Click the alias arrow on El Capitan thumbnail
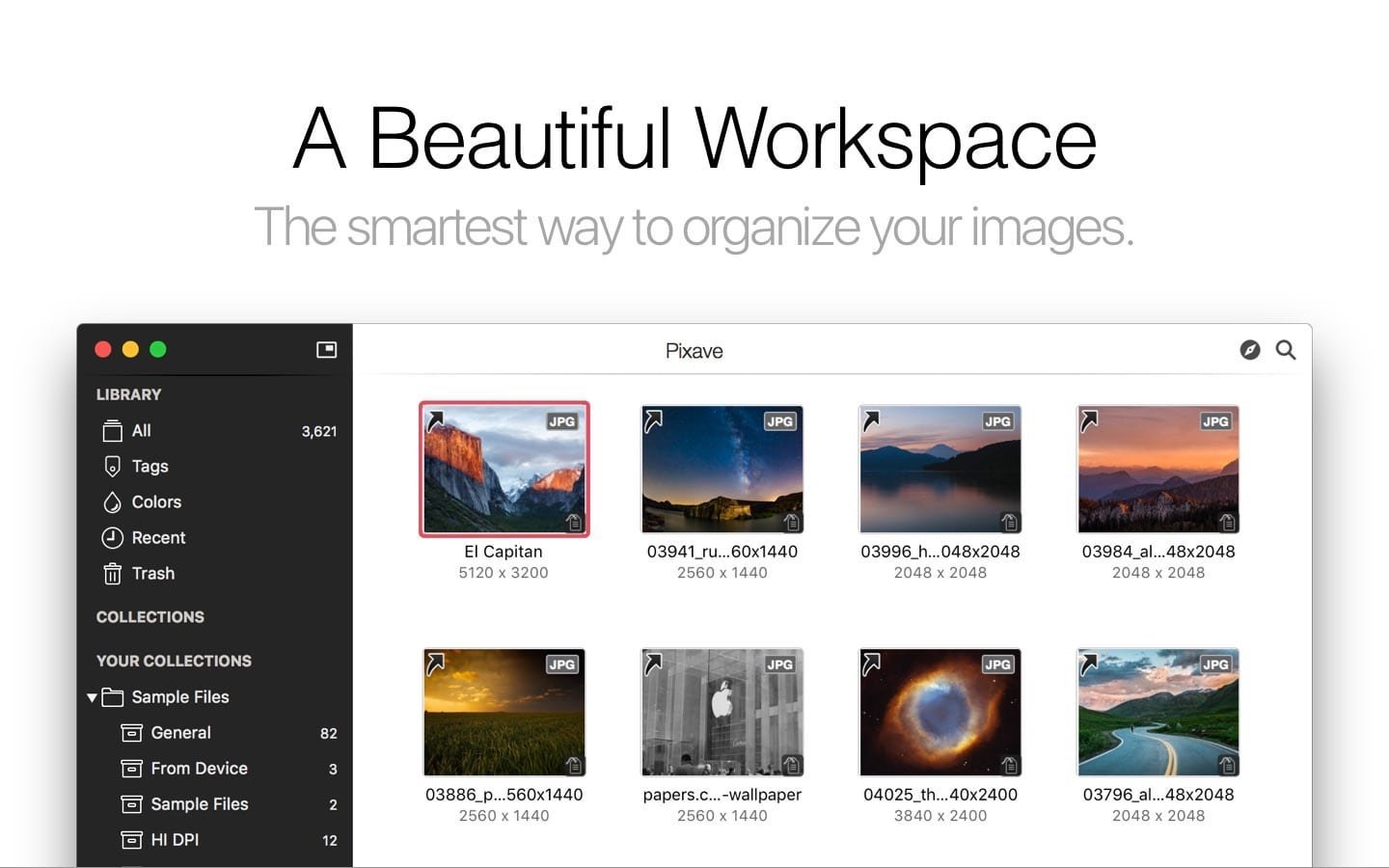The width and height of the screenshot is (1389, 868). (436, 420)
